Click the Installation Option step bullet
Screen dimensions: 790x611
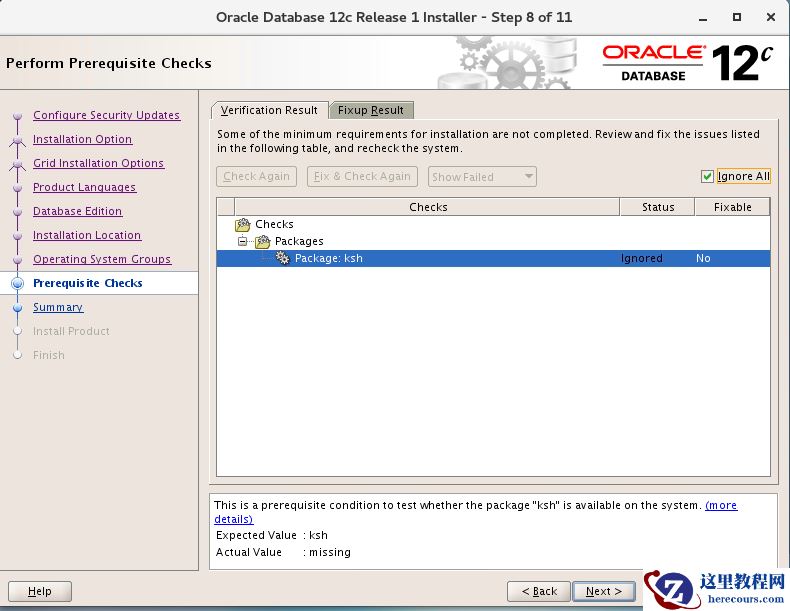18,140
